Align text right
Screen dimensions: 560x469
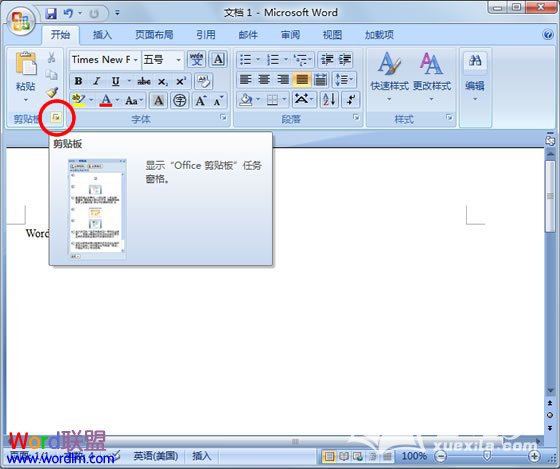pos(283,79)
